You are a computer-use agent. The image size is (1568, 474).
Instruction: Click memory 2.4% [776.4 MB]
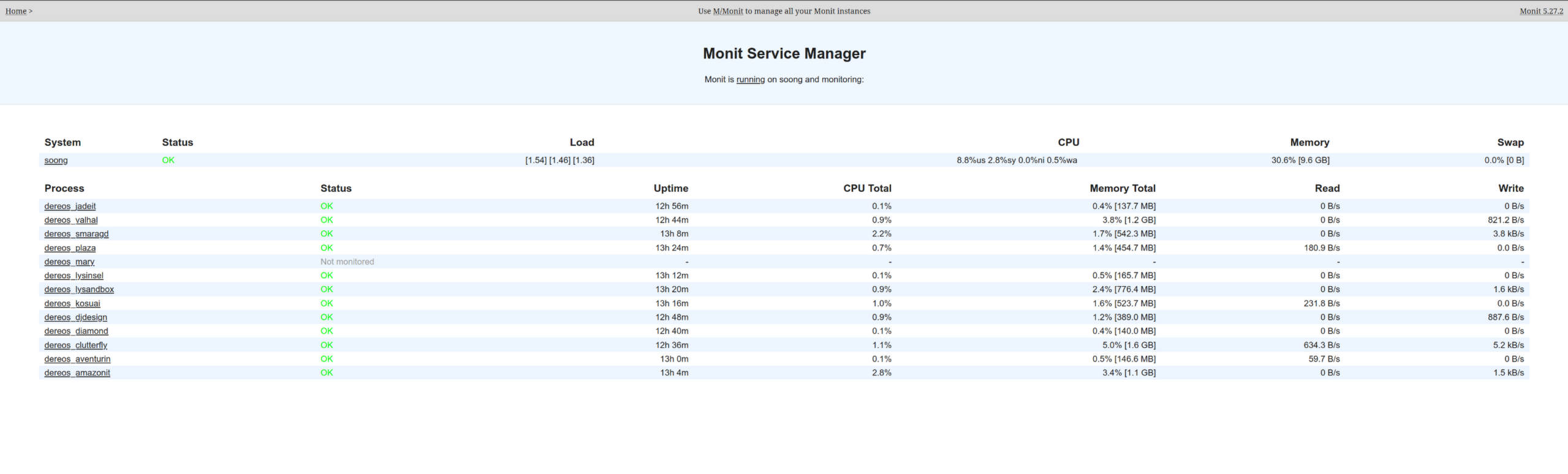click(x=1124, y=289)
